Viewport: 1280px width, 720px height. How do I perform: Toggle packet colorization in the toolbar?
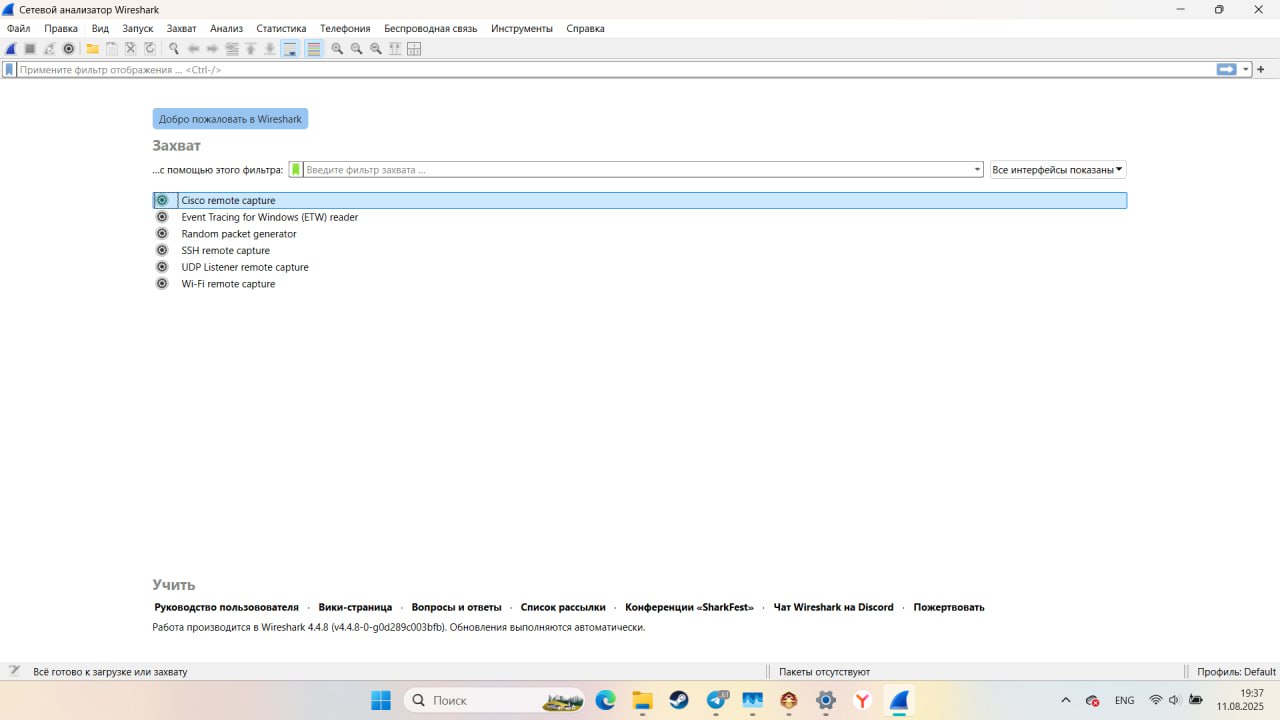click(314, 49)
